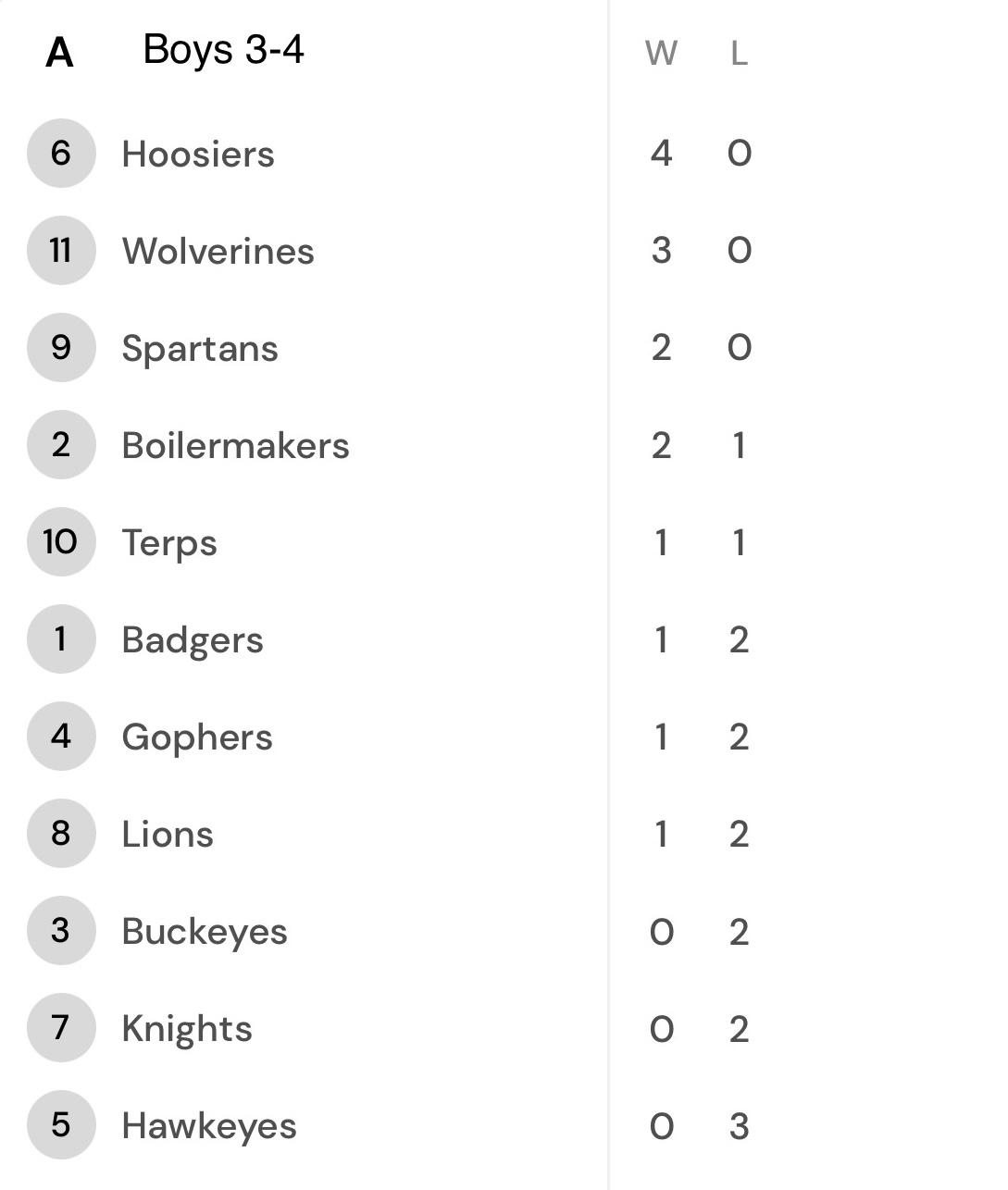Select the Wolverines team name

(218, 252)
